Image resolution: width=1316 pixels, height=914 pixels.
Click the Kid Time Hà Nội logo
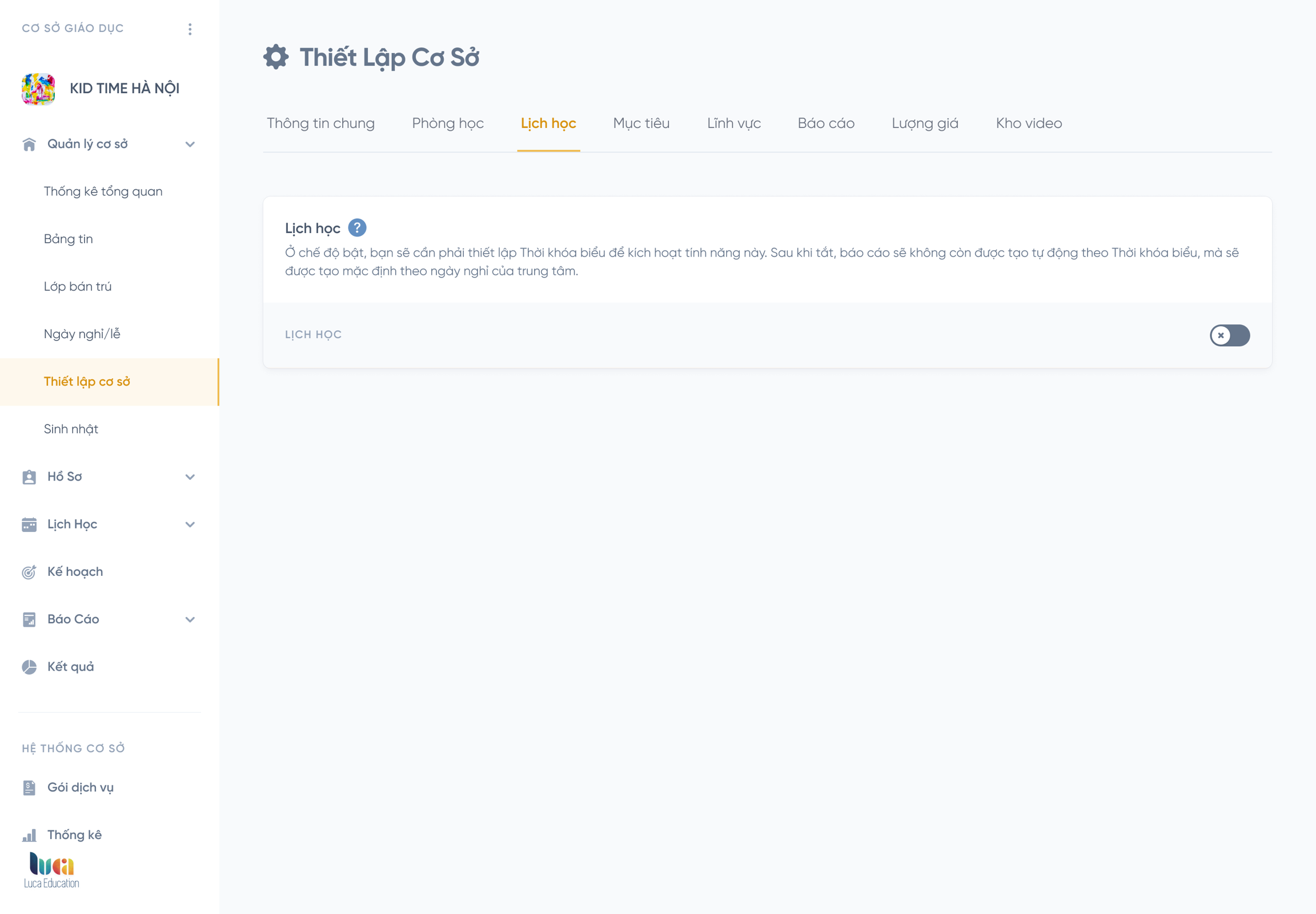coord(38,89)
